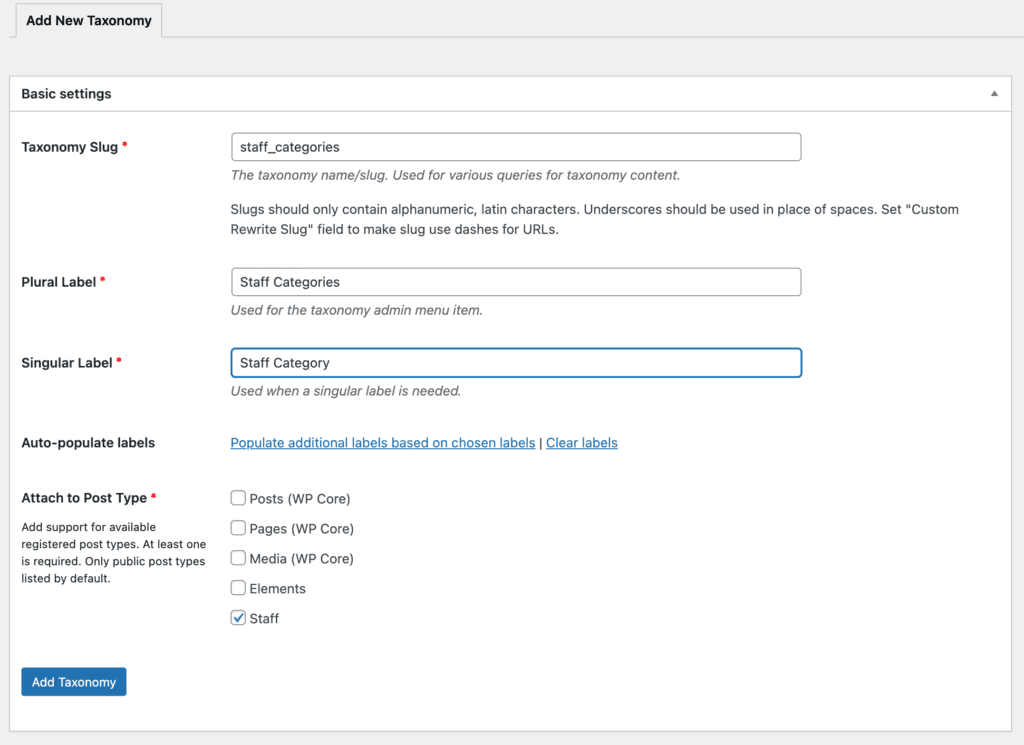Click Populate additional labels based on chosen labels
1024x745 pixels.
[382, 443]
